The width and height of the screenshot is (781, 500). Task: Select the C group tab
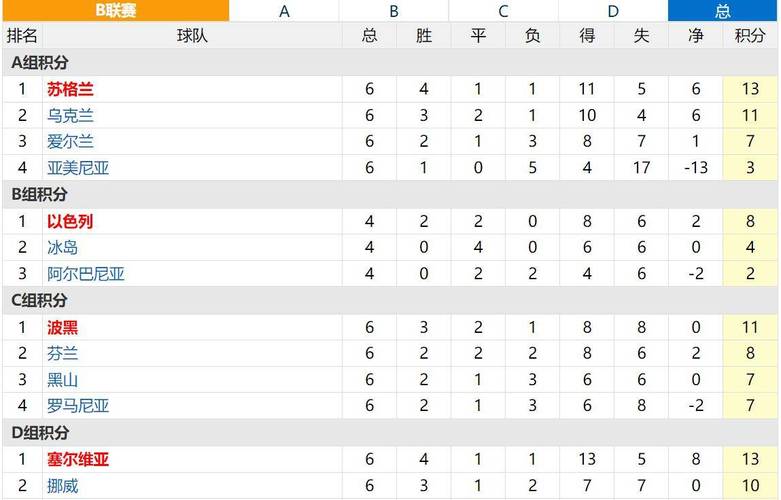pos(503,10)
